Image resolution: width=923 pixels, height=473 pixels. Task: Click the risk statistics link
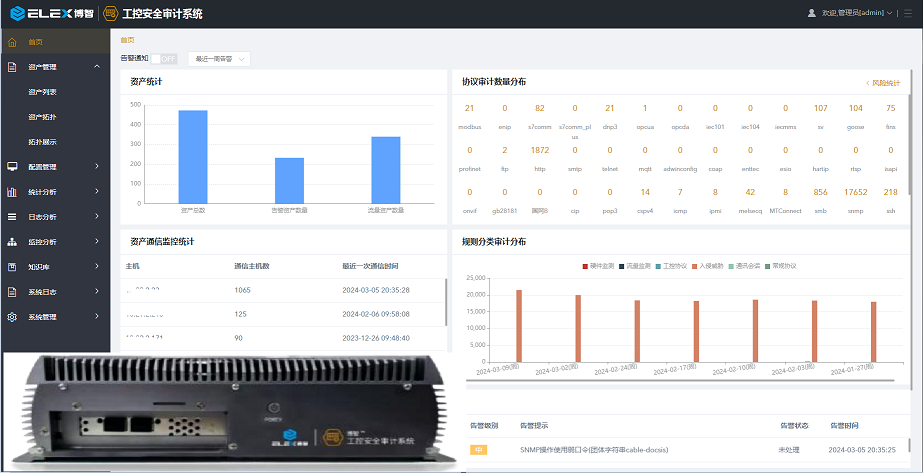point(883,83)
